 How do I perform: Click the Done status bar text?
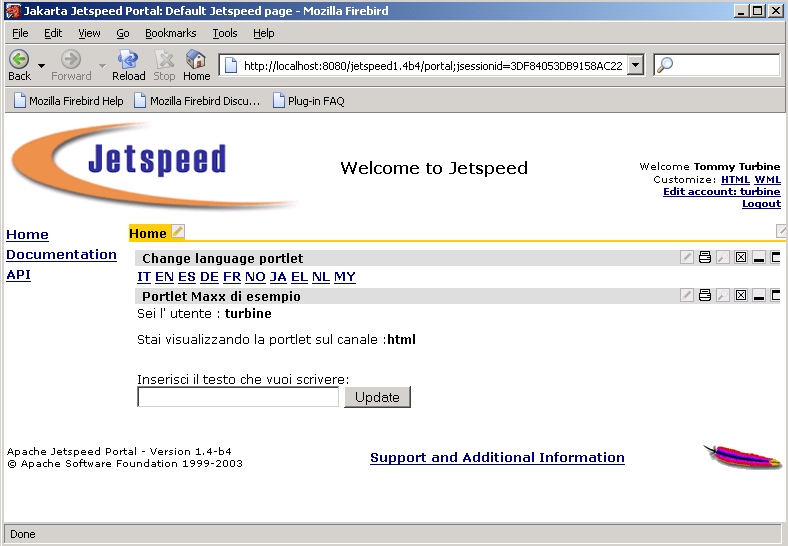[x=23, y=534]
